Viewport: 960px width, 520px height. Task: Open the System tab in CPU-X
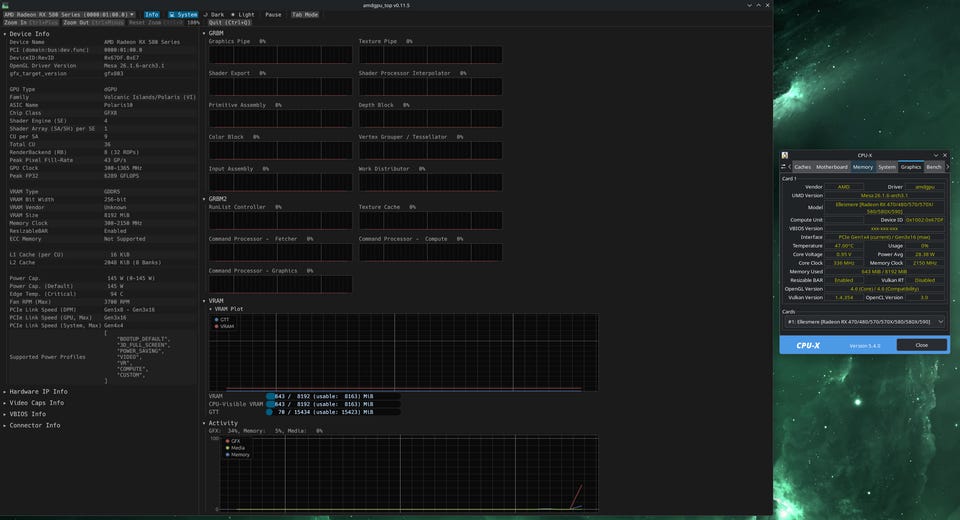click(887, 167)
